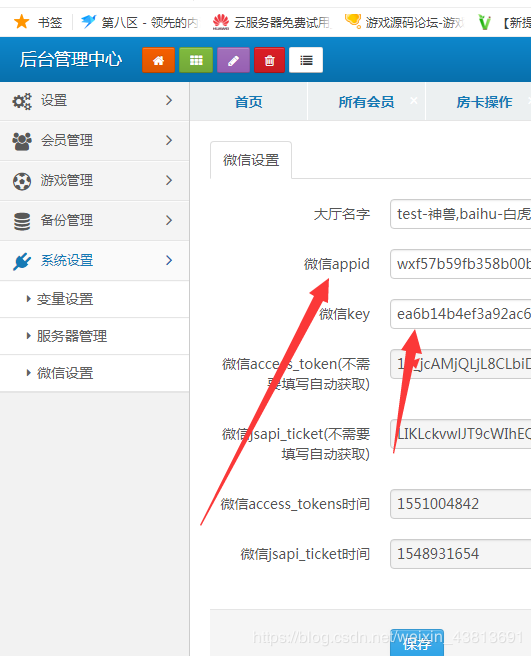Open 变量设置 in the sidebar

coord(65,299)
